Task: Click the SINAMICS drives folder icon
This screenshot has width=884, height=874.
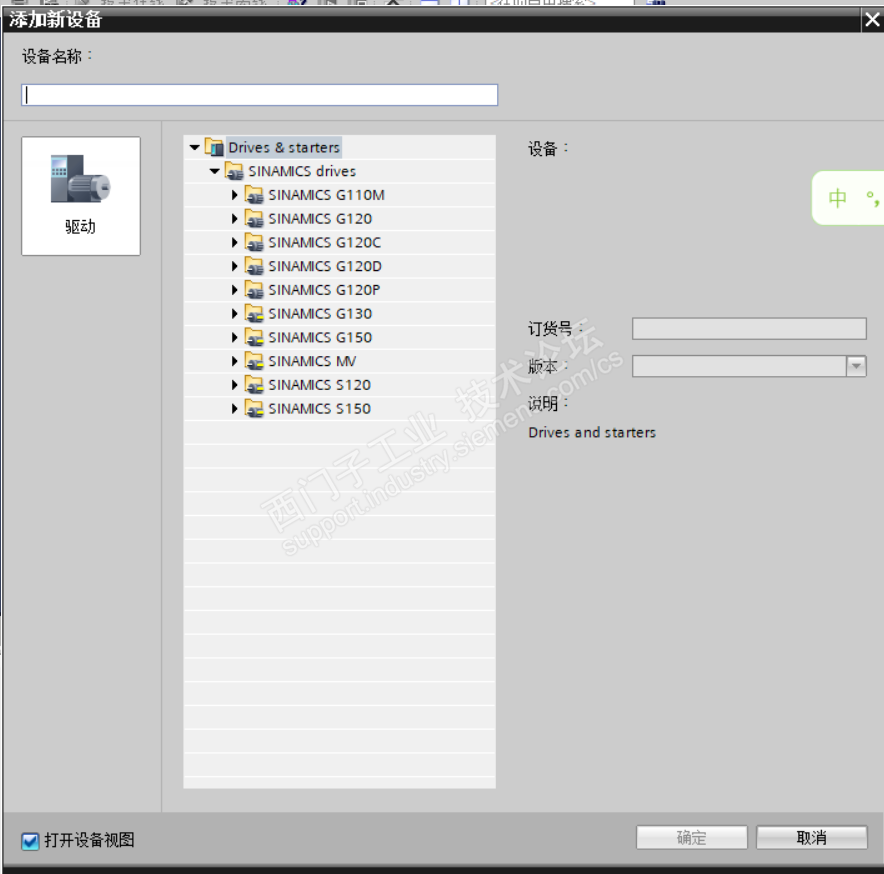Action: [234, 171]
